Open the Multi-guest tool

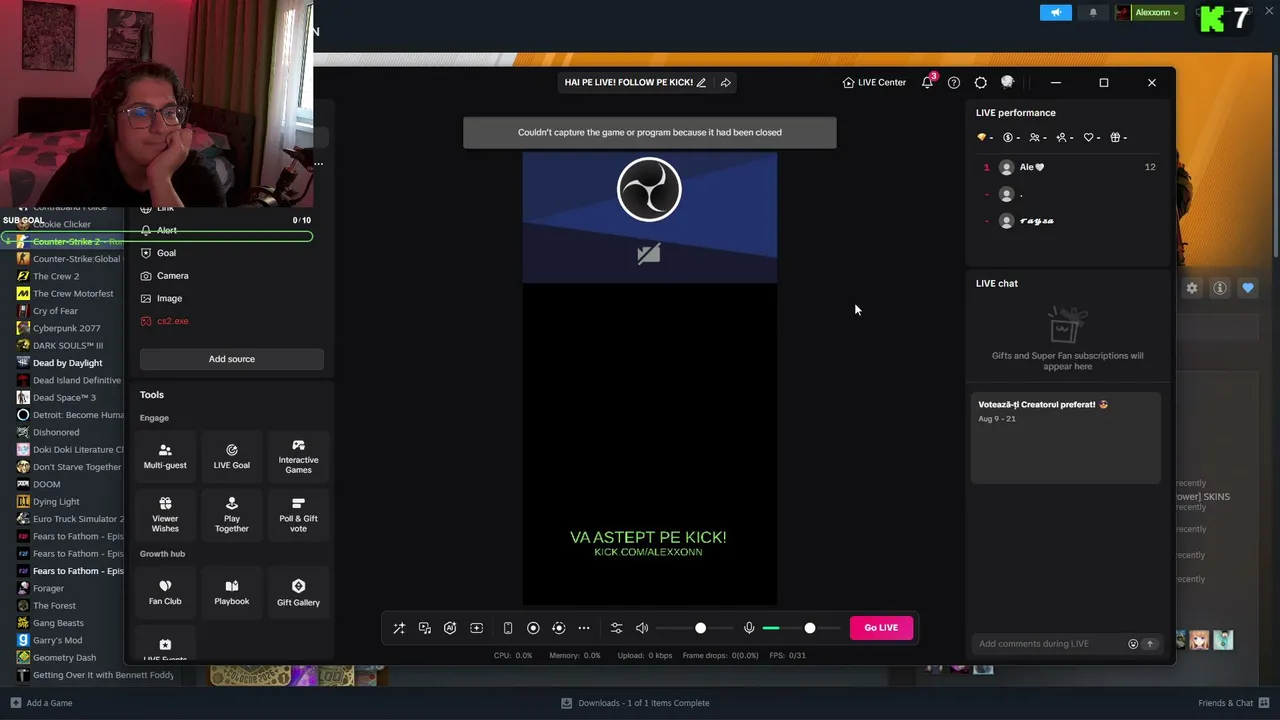click(x=165, y=457)
